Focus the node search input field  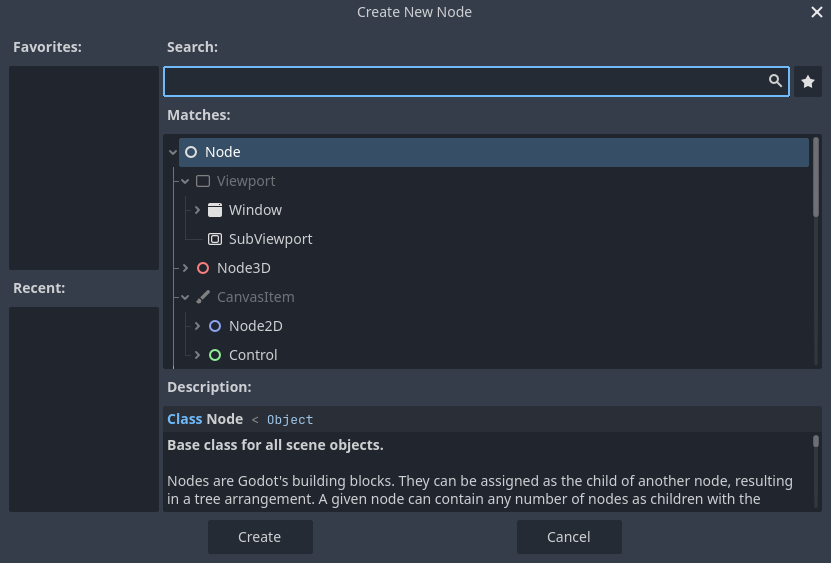click(464, 82)
